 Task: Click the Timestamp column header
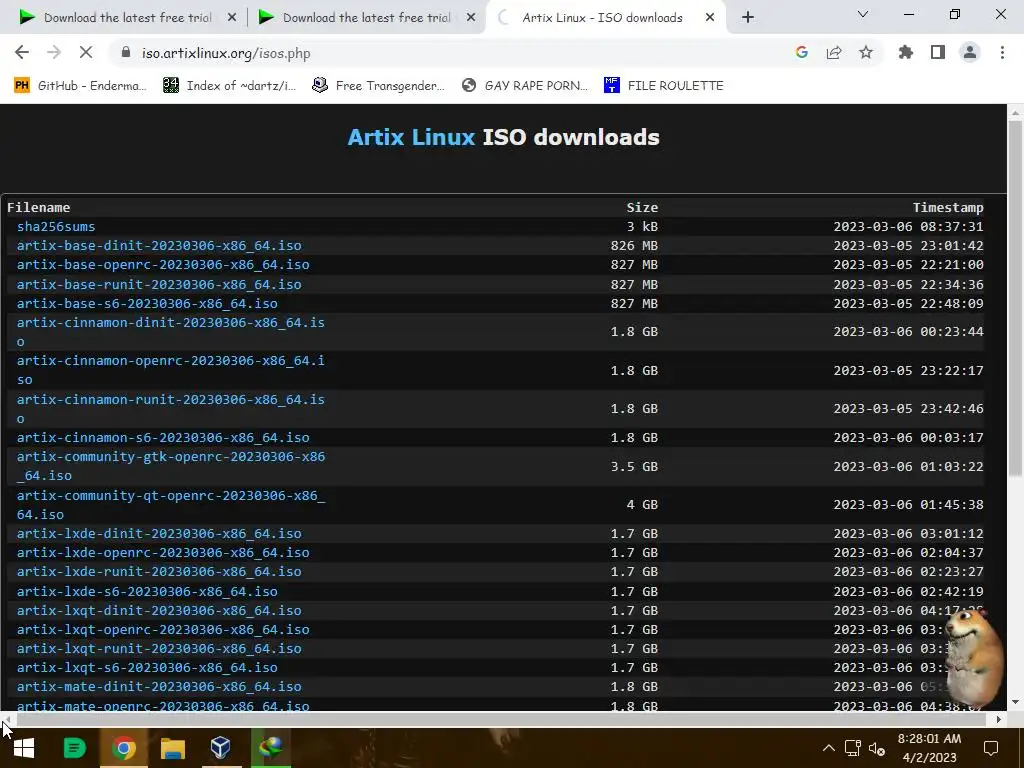pos(948,208)
